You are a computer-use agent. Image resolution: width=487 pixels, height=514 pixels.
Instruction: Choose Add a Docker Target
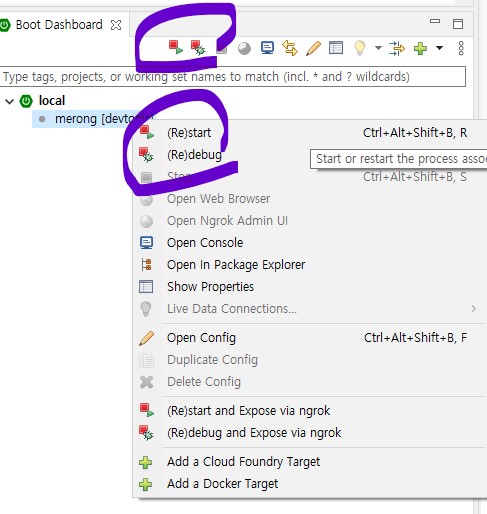tap(310, 484)
